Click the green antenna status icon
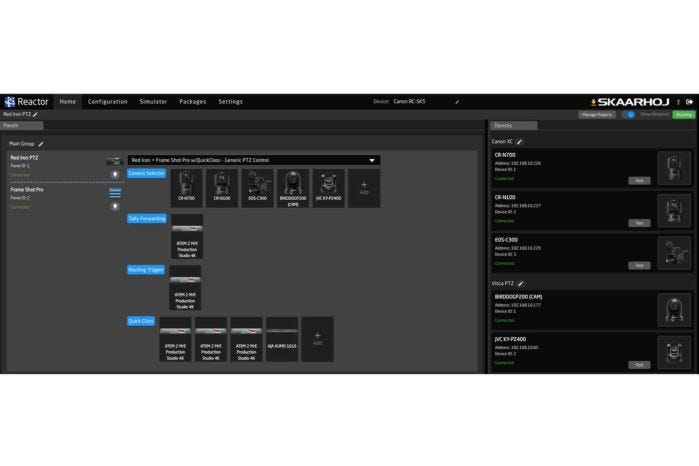699x466 pixels. coord(678,102)
